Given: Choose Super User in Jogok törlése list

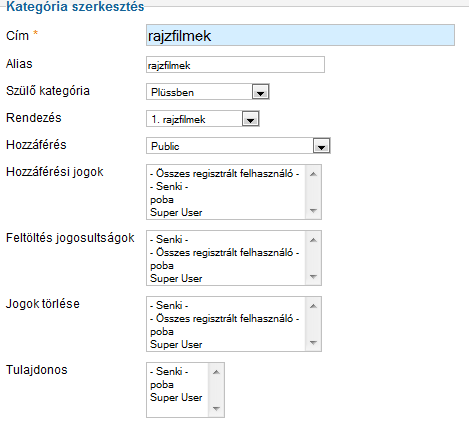Looking at the screenshot, I should point(176,344).
